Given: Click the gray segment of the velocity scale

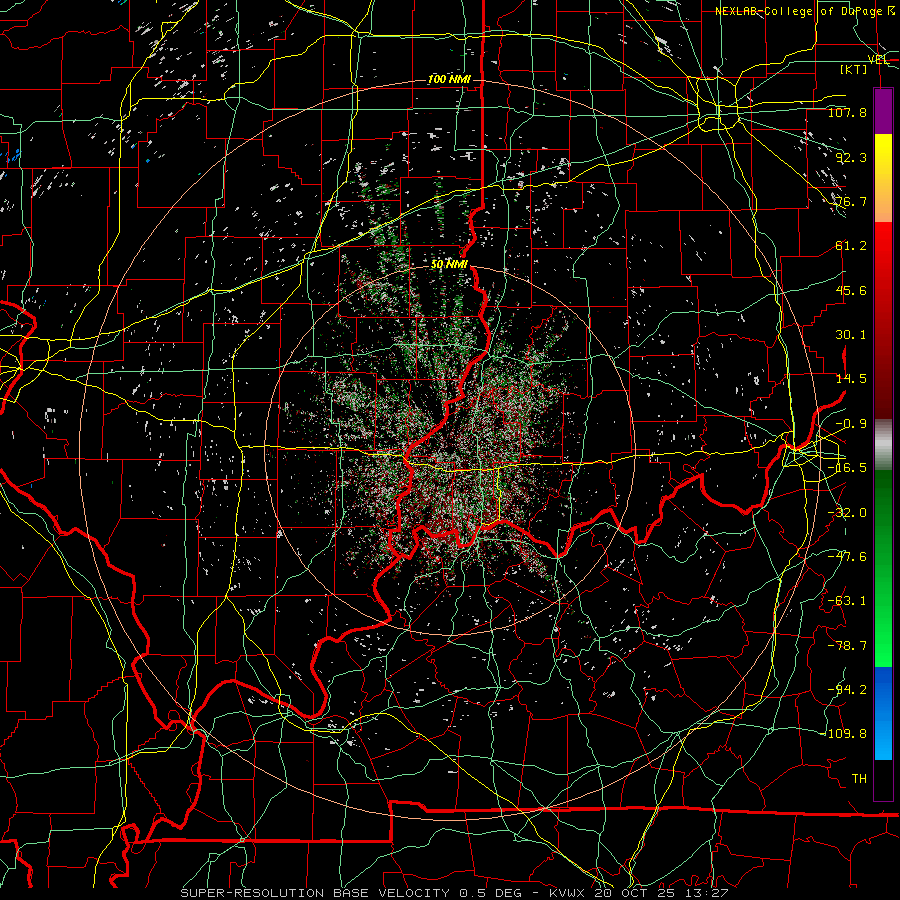Looking at the screenshot, I should 883,445.
